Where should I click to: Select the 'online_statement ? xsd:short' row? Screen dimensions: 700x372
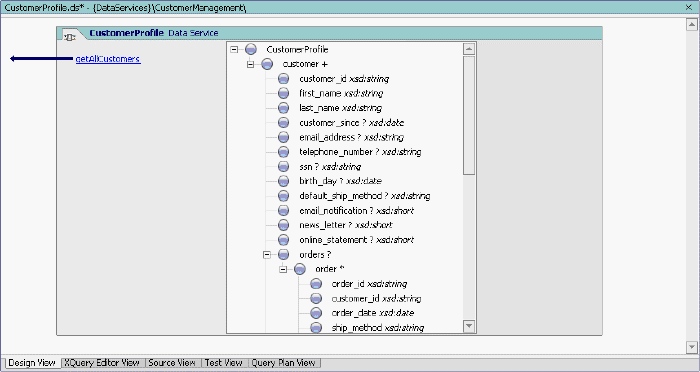tap(356, 240)
